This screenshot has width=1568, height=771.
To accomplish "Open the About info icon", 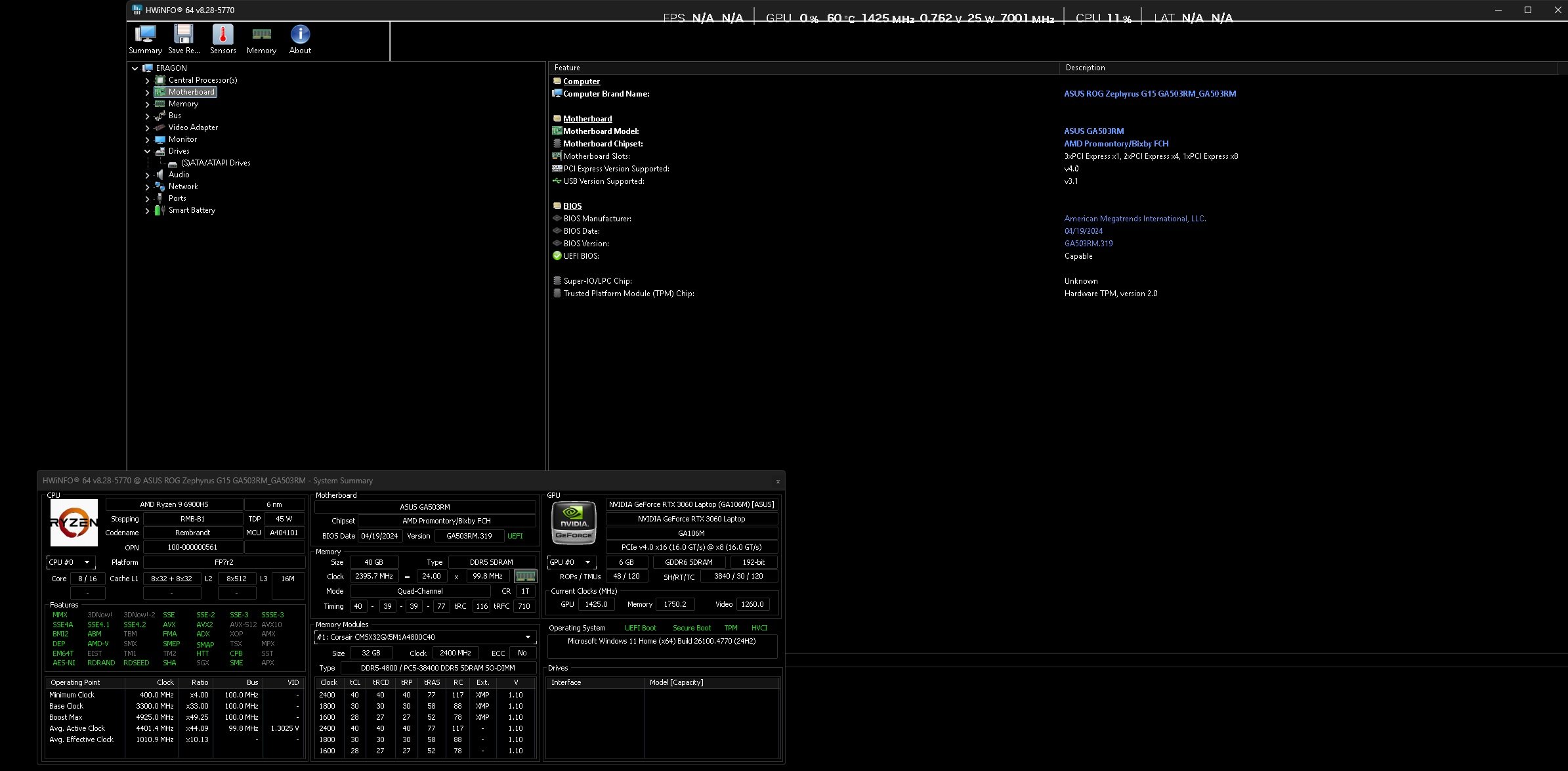I will (x=300, y=39).
